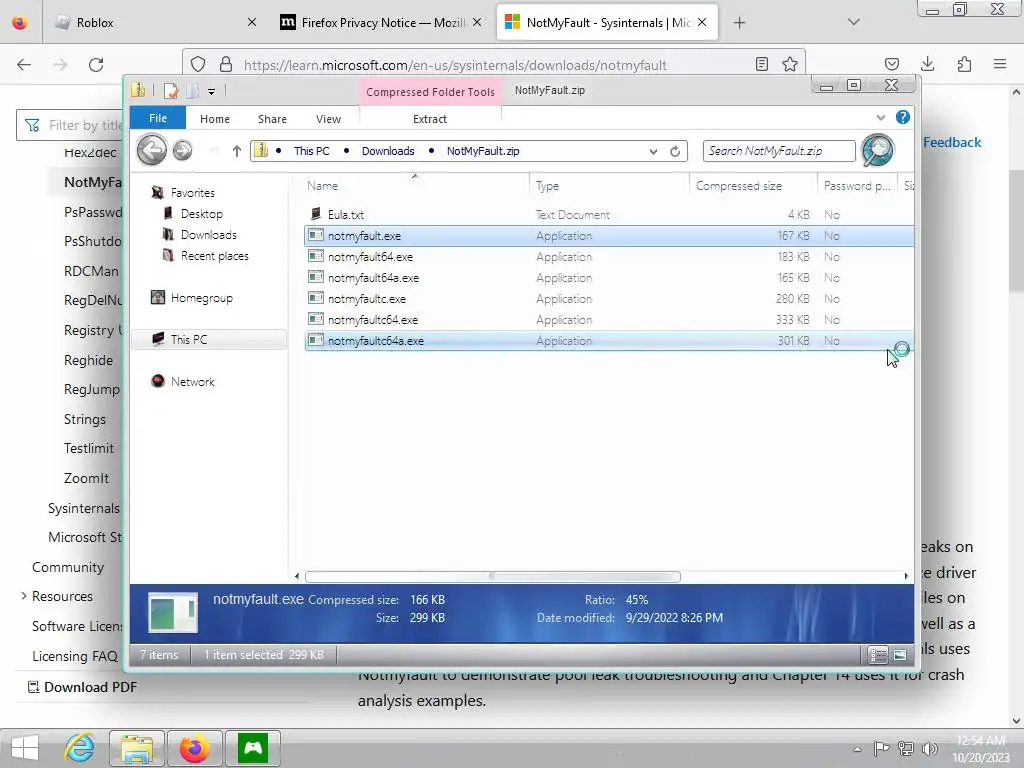The height and width of the screenshot is (768, 1024).
Task: Open Firefox downloads panel
Action: pyautogui.click(x=927, y=64)
